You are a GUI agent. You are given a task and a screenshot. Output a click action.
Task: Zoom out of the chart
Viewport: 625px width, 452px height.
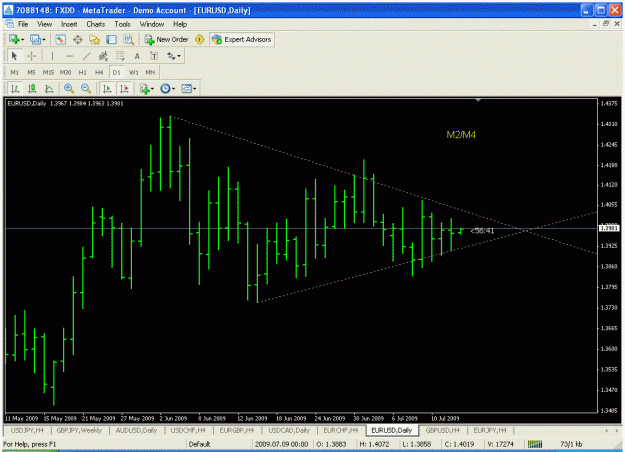[x=86, y=88]
